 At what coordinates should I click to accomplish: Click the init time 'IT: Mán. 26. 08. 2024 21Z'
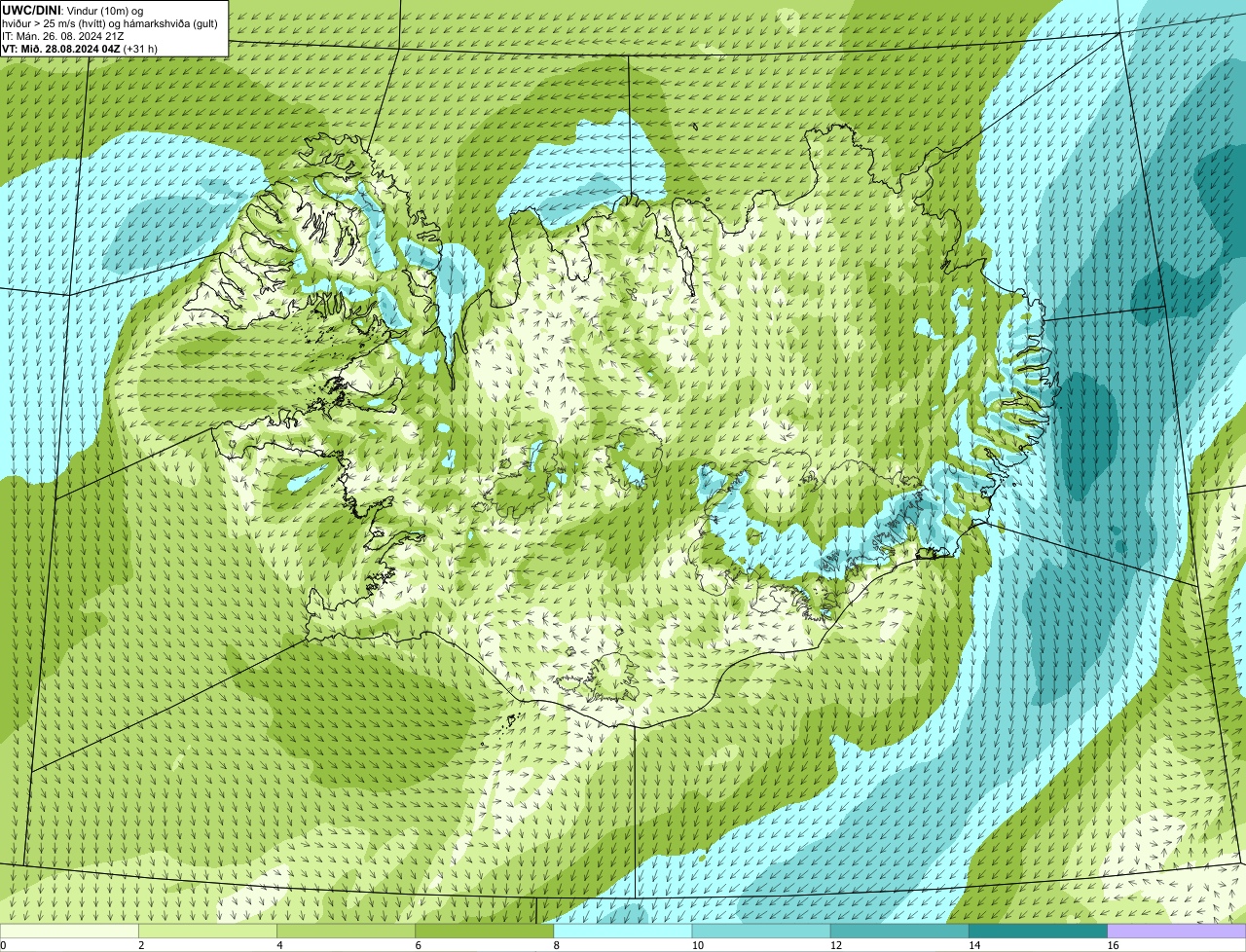(63, 35)
